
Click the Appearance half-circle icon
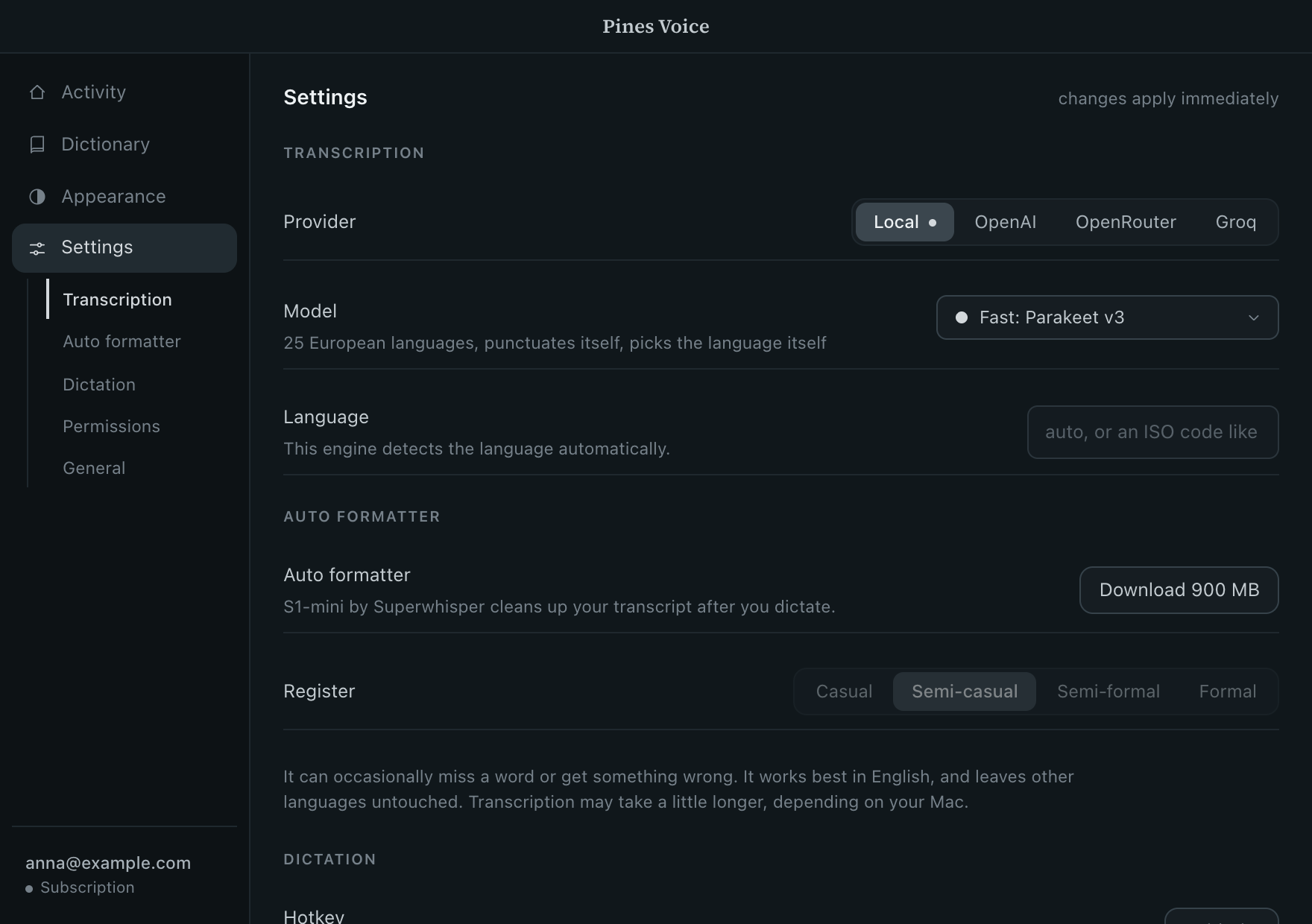click(37, 197)
